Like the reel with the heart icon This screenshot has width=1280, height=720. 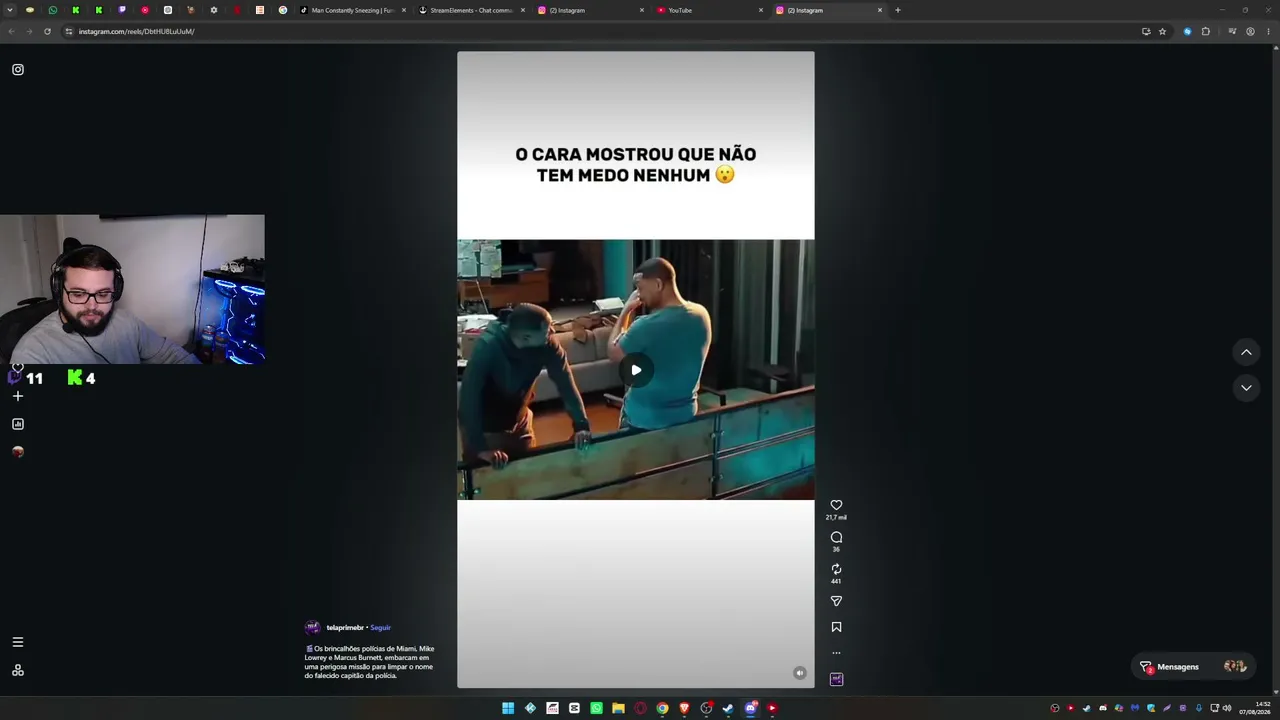836,505
